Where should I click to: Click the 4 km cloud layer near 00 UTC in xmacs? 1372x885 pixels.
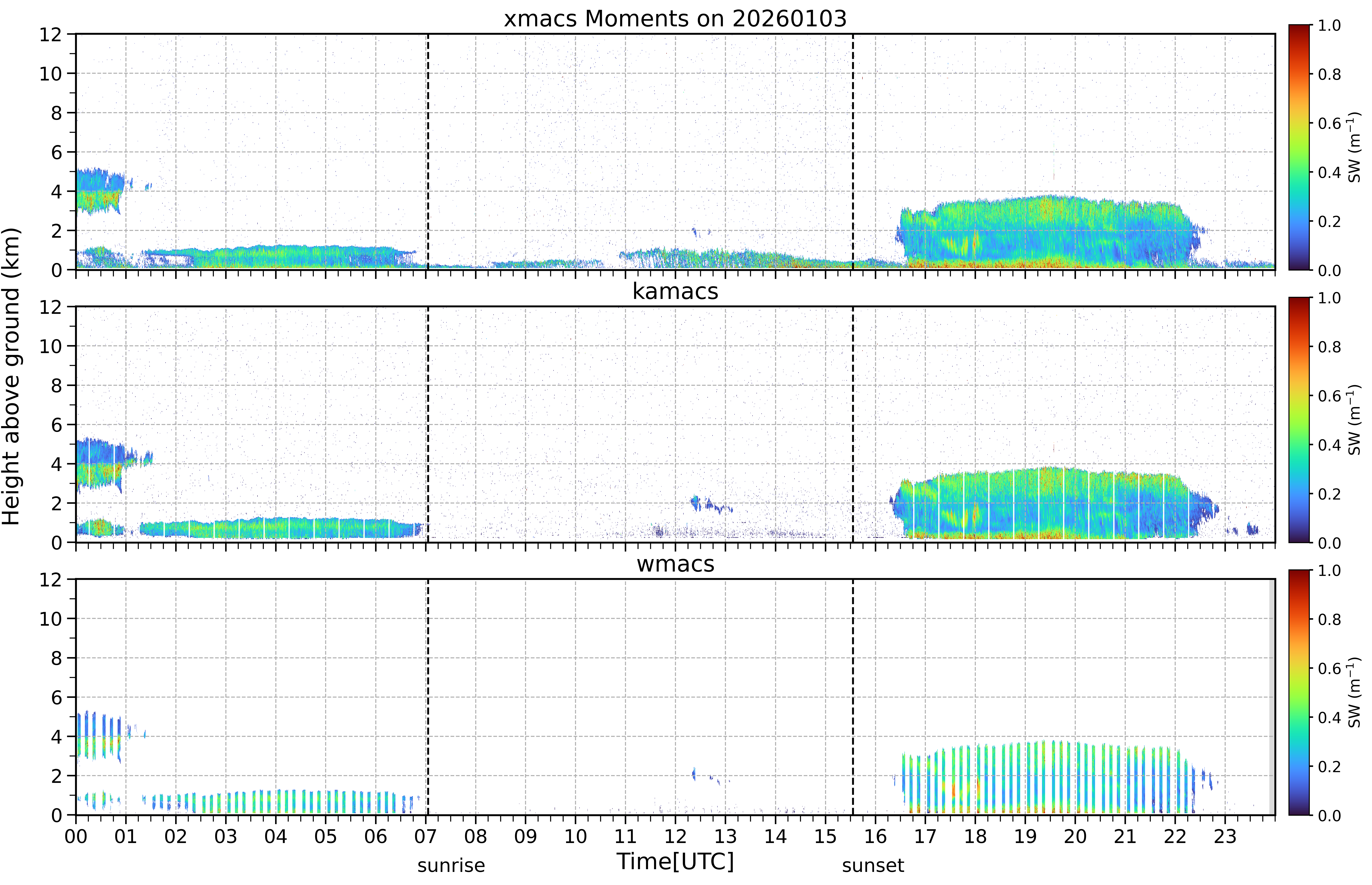(100, 191)
